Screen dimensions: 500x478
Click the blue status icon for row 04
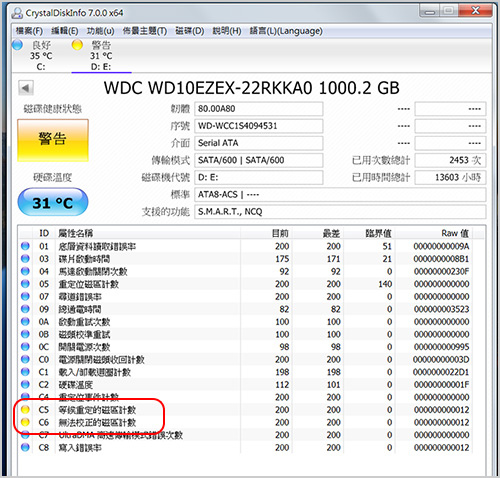(x=25, y=271)
